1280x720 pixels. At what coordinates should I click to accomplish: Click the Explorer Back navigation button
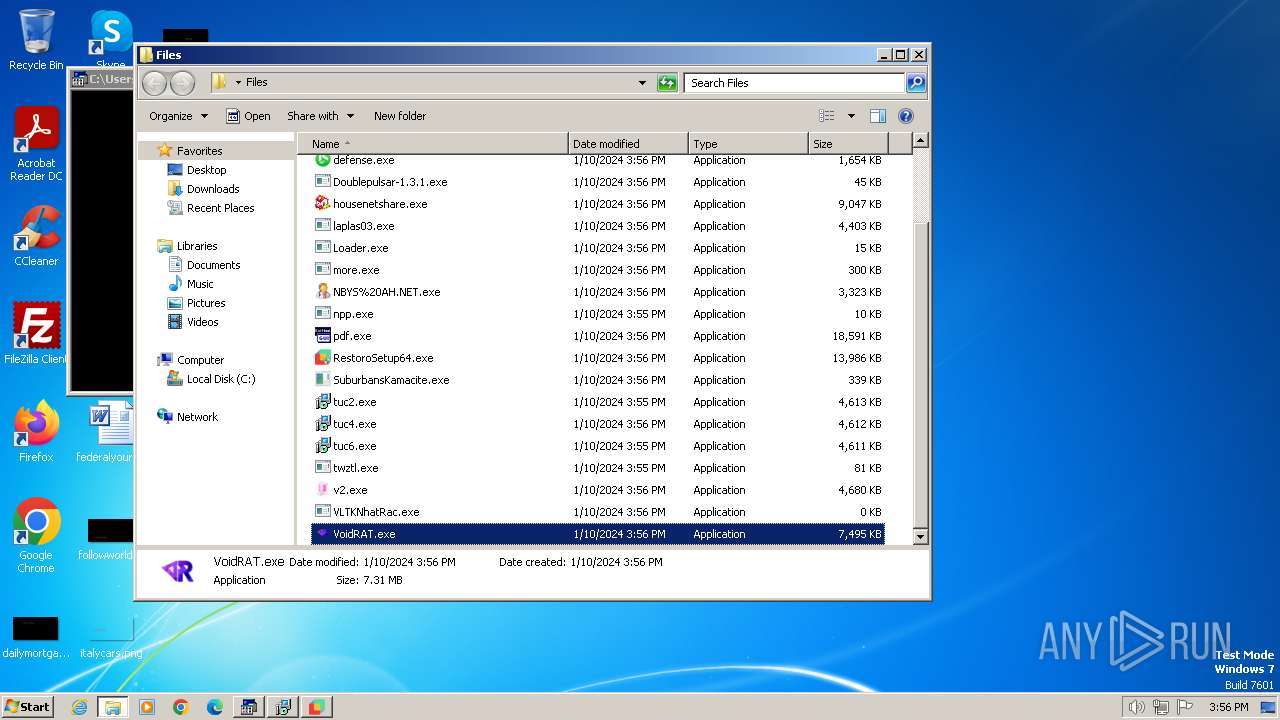[154, 83]
